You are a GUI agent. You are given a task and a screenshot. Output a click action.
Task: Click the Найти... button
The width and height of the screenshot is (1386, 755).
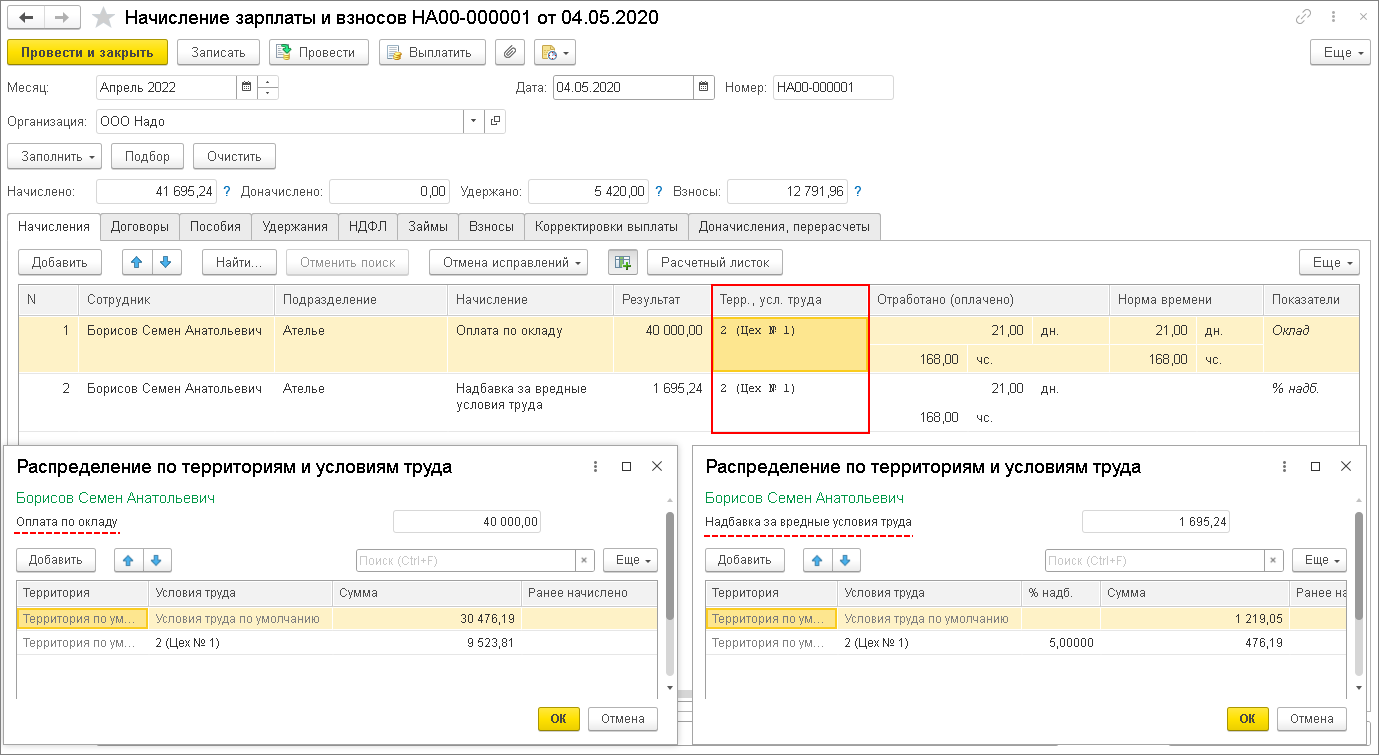[239, 262]
